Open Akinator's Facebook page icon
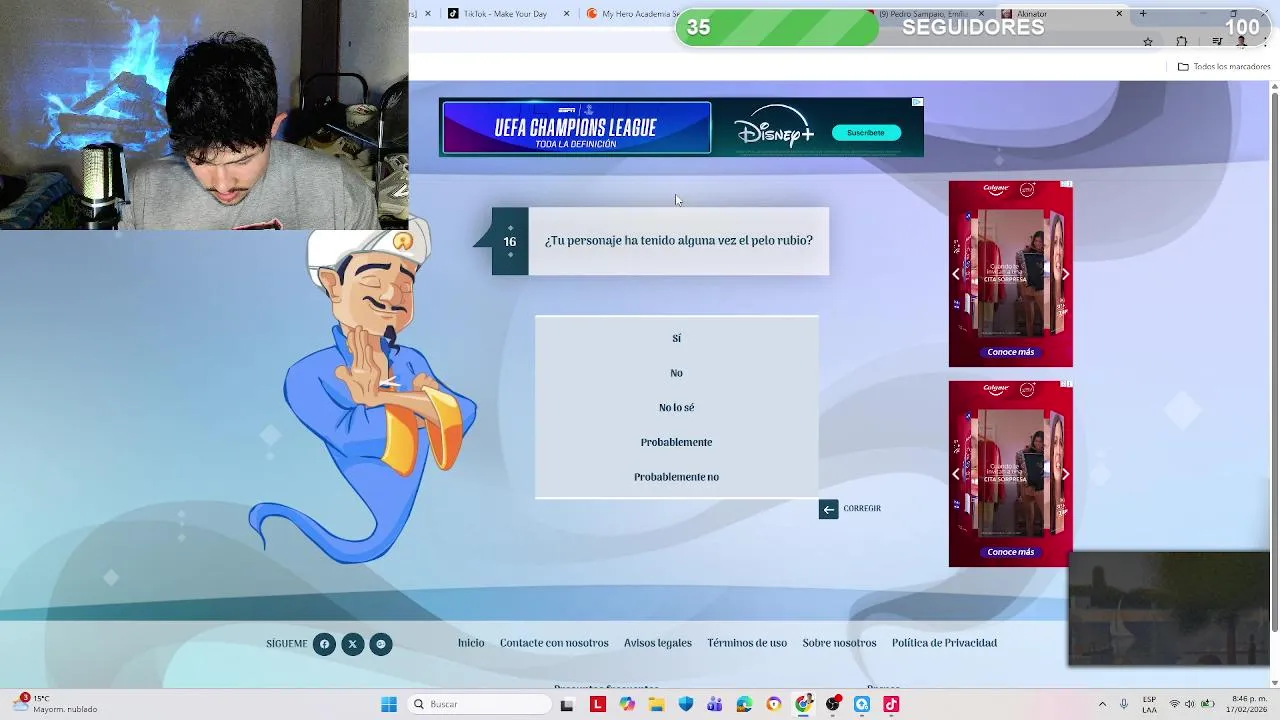 point(324,644)
